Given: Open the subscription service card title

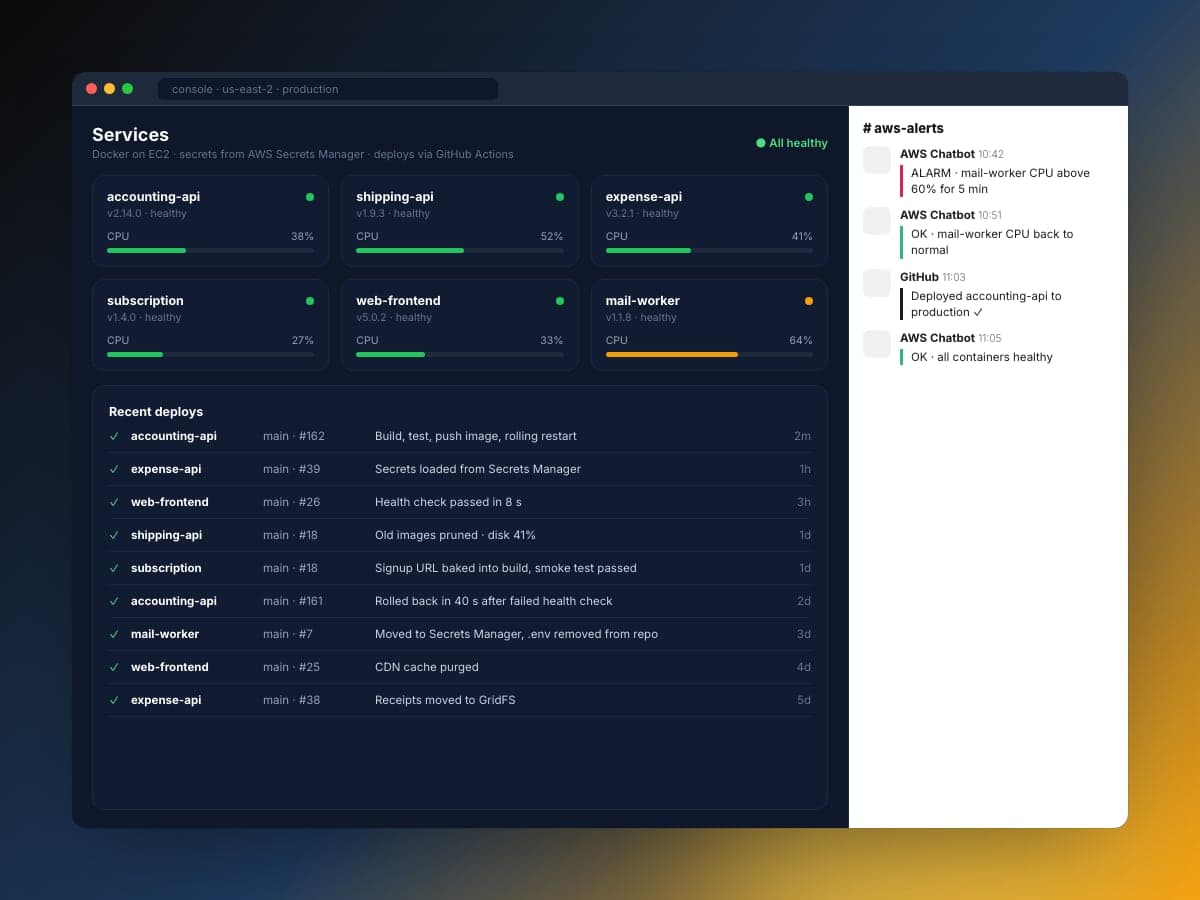Looking at the screenshot, I should [x=145, y=301].
